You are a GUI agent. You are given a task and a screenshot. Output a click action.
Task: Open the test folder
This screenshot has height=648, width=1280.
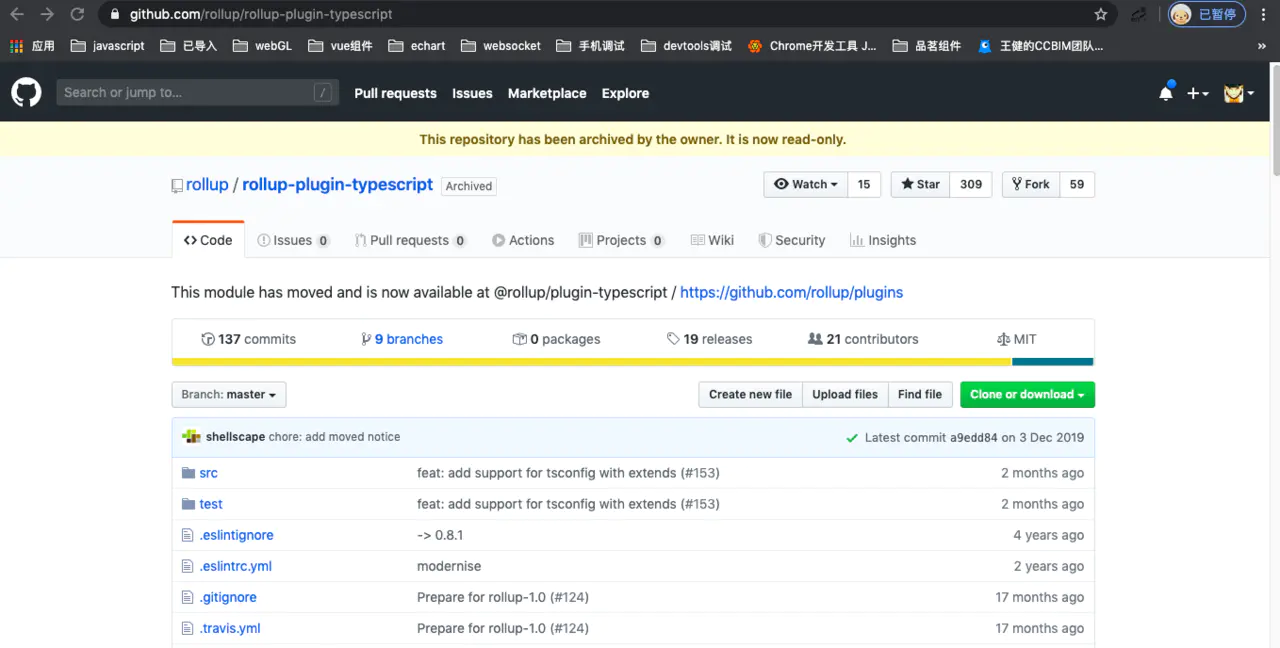[x=211, y=504]
